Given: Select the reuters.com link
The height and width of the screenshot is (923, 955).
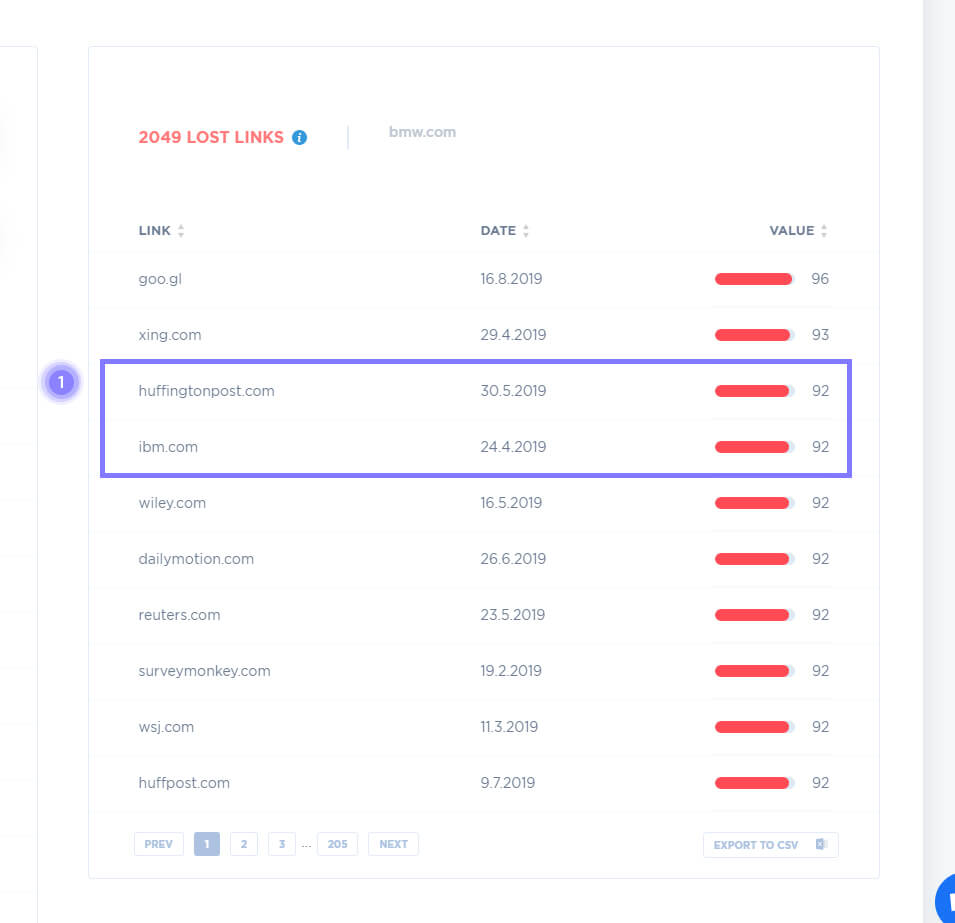Looking at the screenshot, I should click(x=179, y=615).
